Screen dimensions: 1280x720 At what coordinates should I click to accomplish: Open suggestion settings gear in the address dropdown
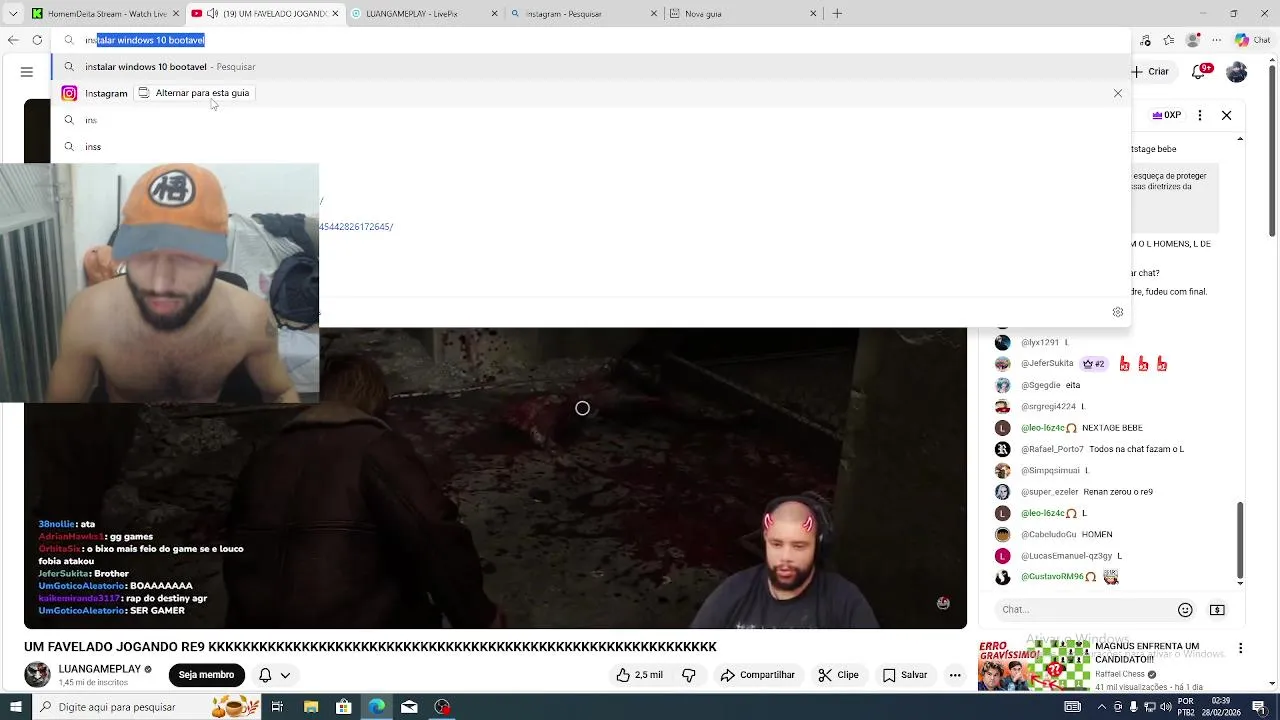[1118, 312]
